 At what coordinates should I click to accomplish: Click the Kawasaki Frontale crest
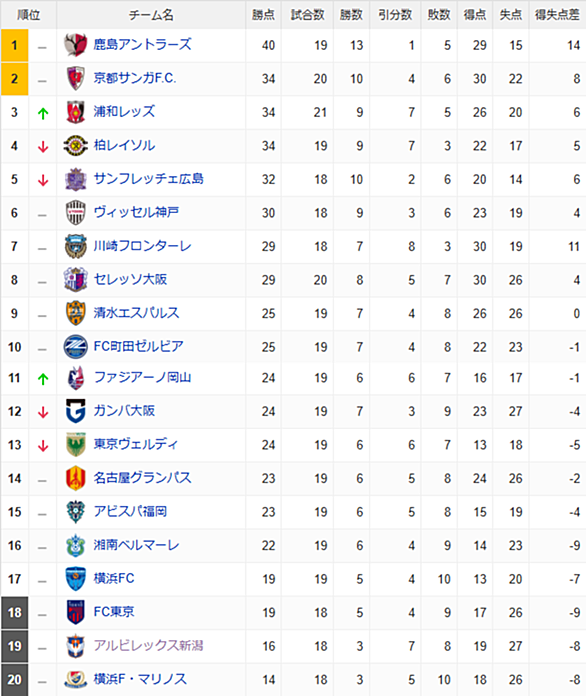coord(75,246)
